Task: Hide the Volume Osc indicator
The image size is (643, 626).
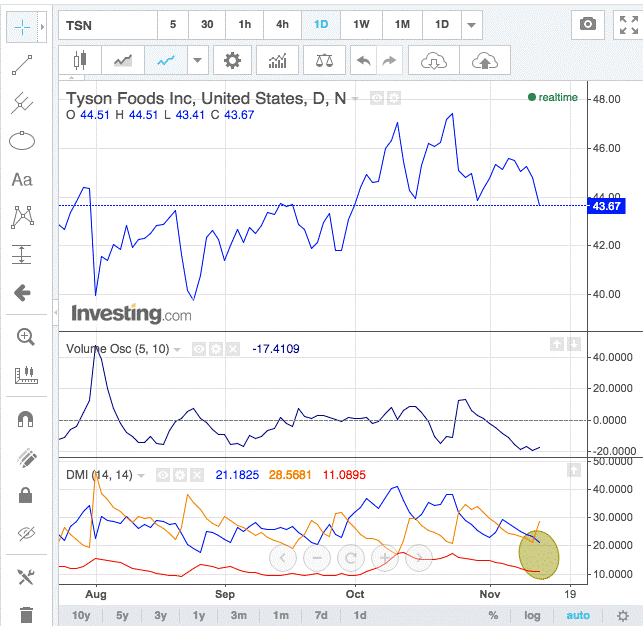Action: point(199,349)
